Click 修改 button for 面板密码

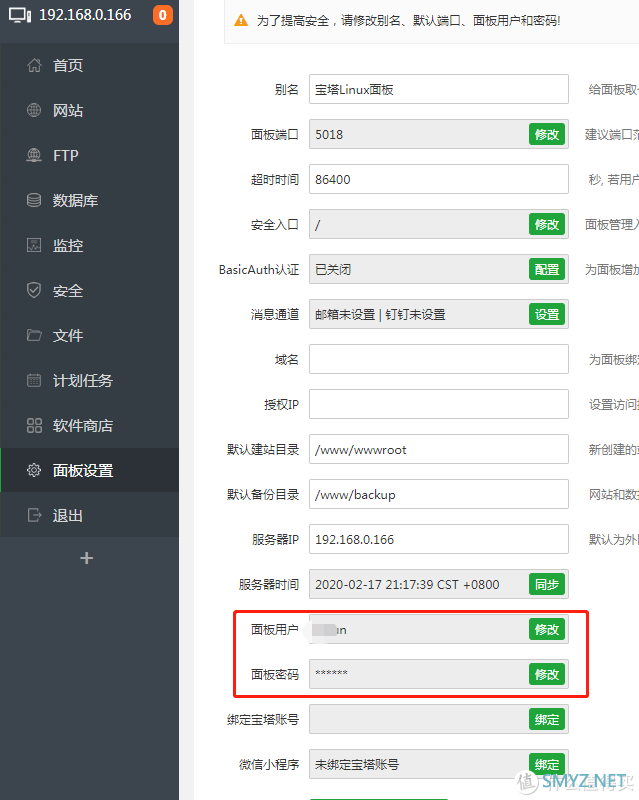[547, 674]
